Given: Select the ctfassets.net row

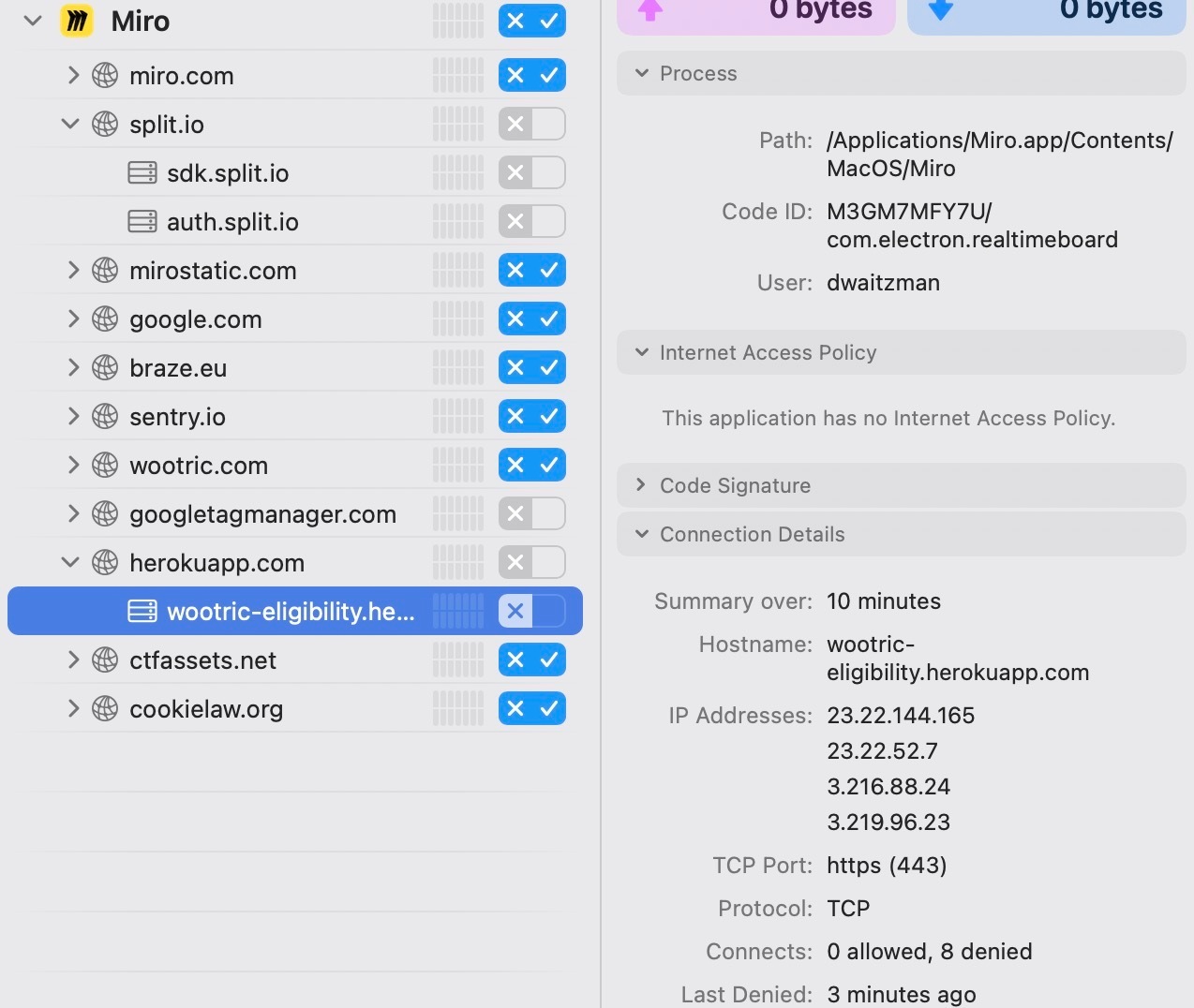Looking at the screenshot, I should tap(295, 660).
